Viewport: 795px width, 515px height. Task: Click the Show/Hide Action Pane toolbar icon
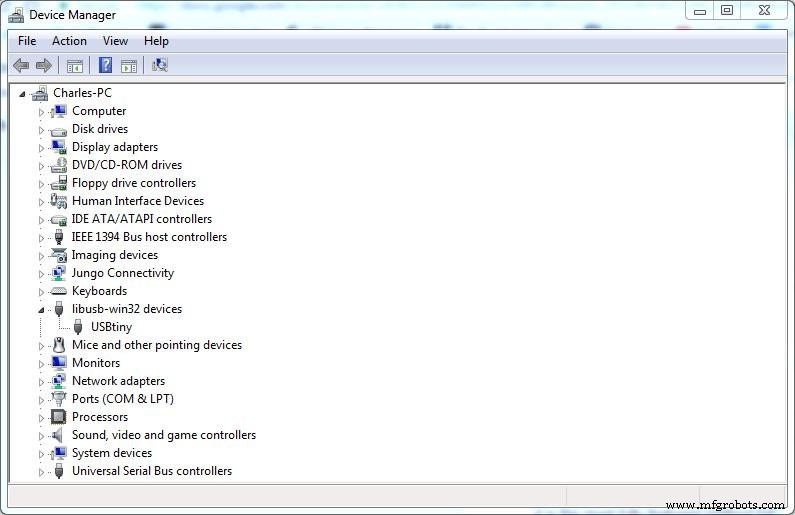[x=129, y=66]
